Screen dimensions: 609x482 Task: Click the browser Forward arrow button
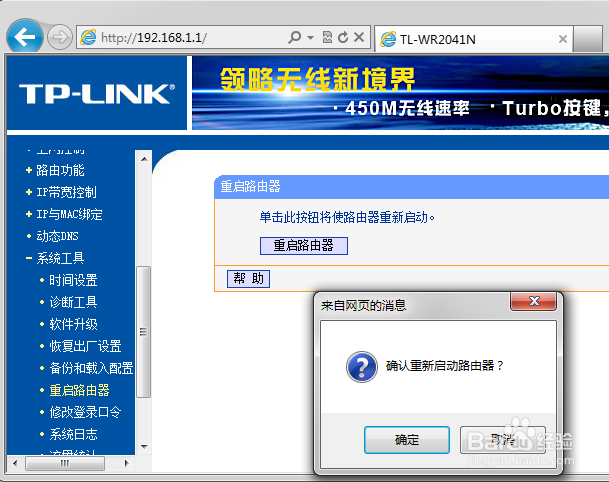pos(59,38)
